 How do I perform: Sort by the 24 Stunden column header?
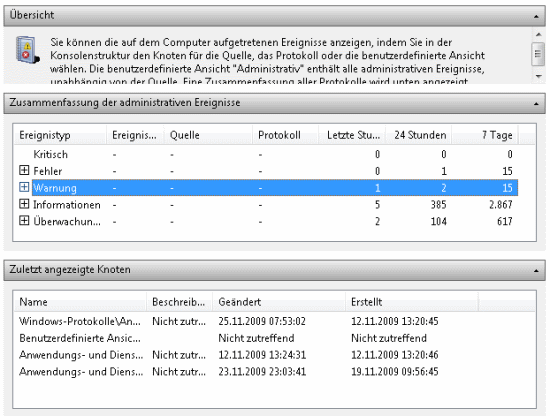click(419, 135)
